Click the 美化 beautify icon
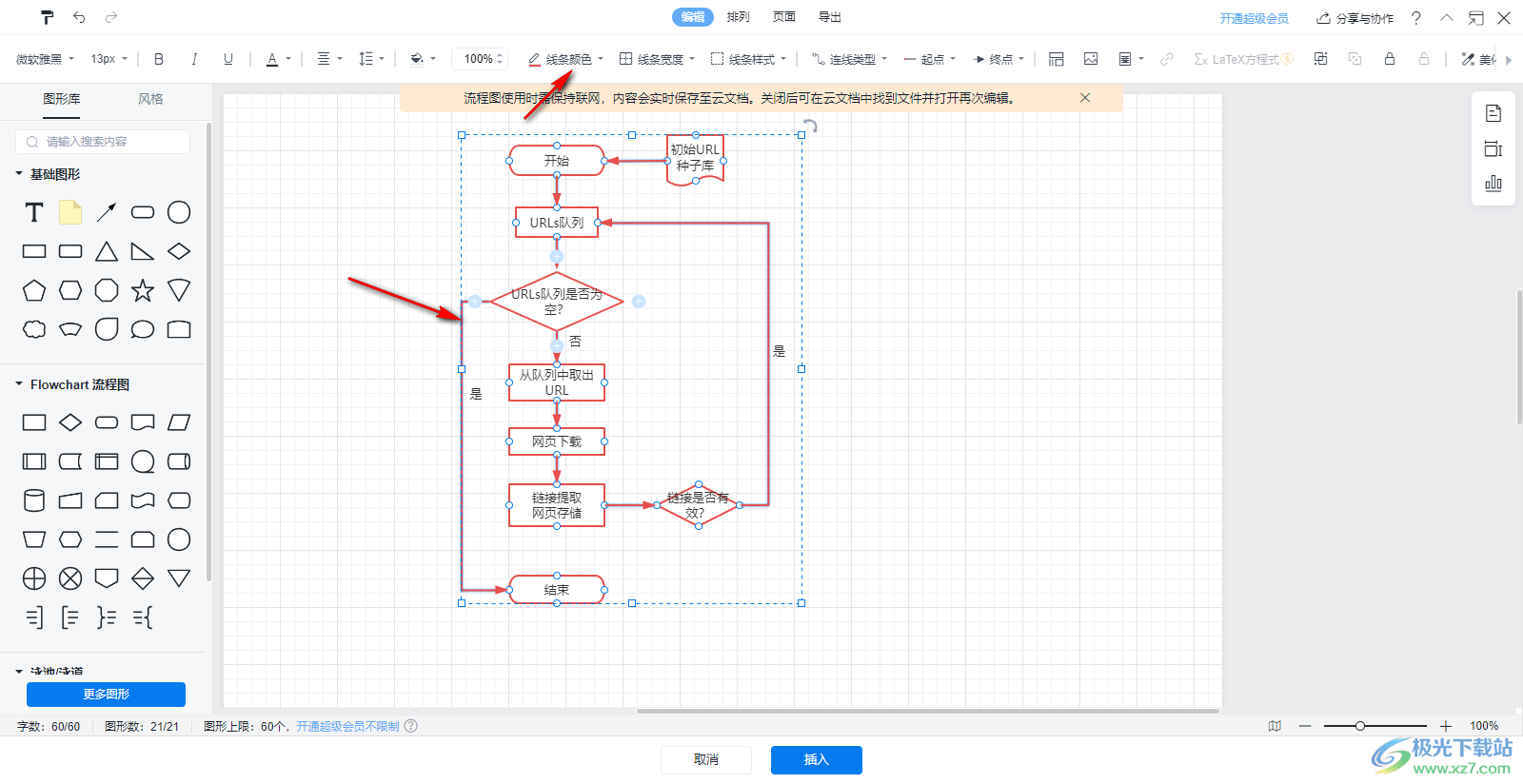1523x784 pixels. [x=1478, y=59]
